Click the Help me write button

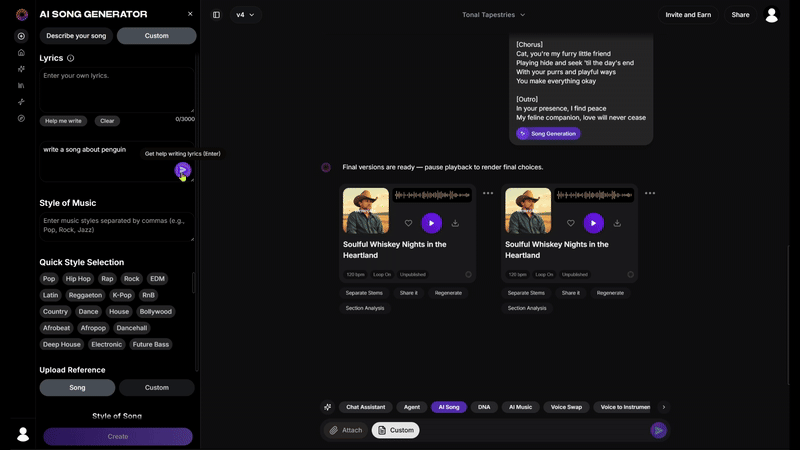[63, 121]
